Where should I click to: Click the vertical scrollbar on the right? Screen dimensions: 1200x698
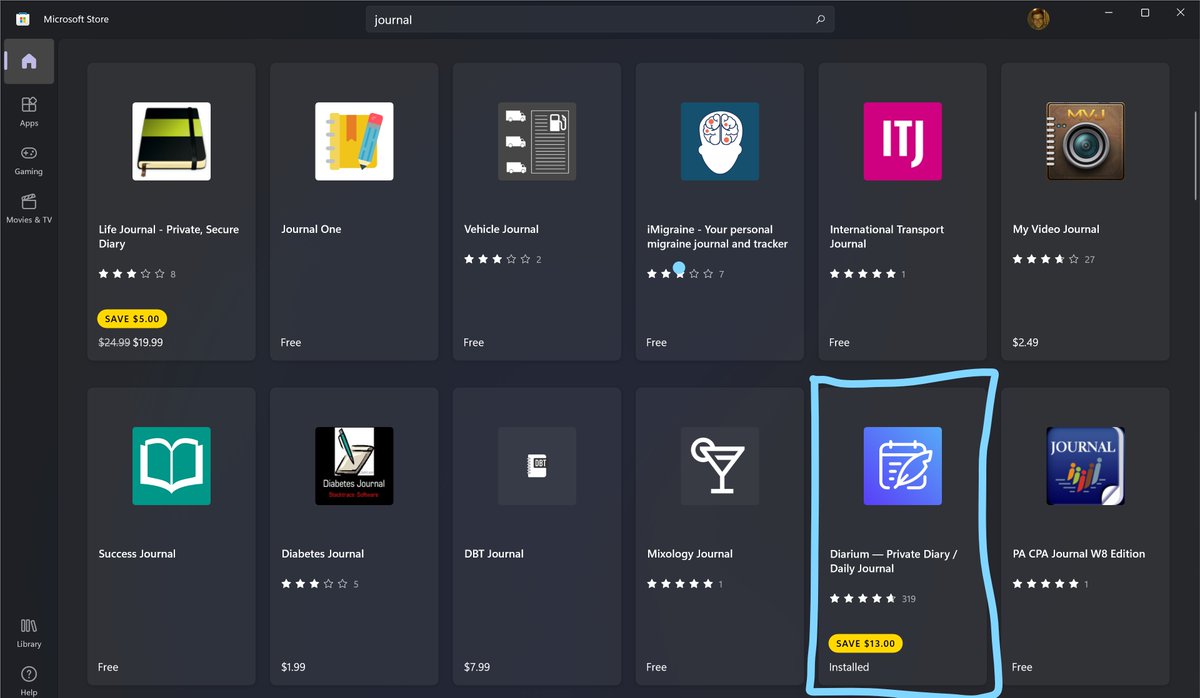tap(1194, 140)
